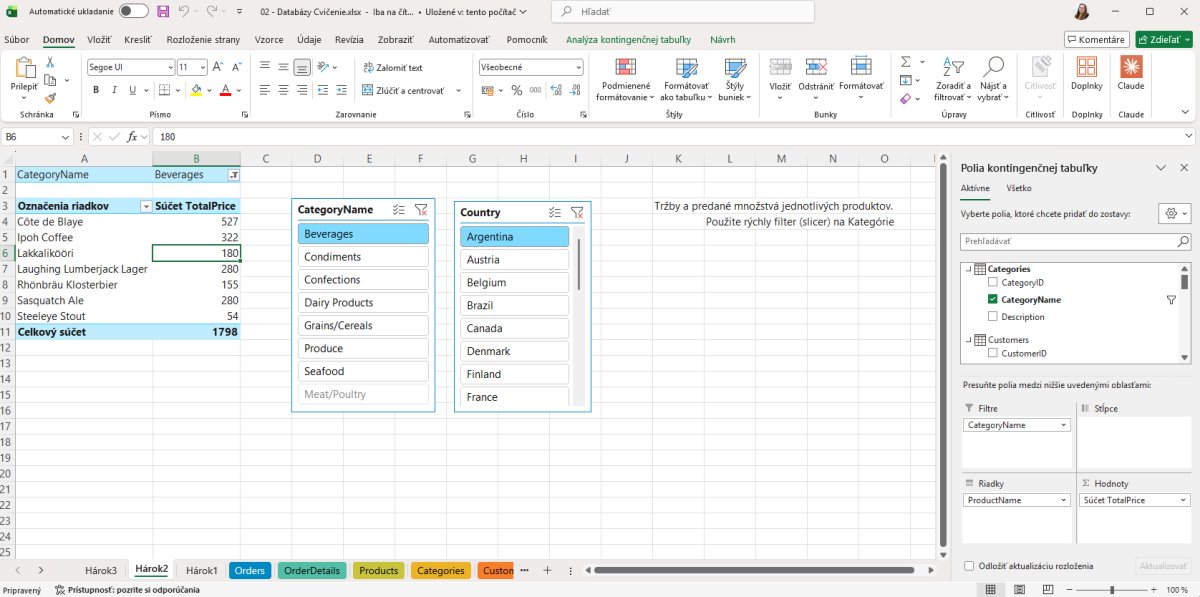Click the Zalomiť text button
Screen dimensions: 1200x597
tap(392, 68)
